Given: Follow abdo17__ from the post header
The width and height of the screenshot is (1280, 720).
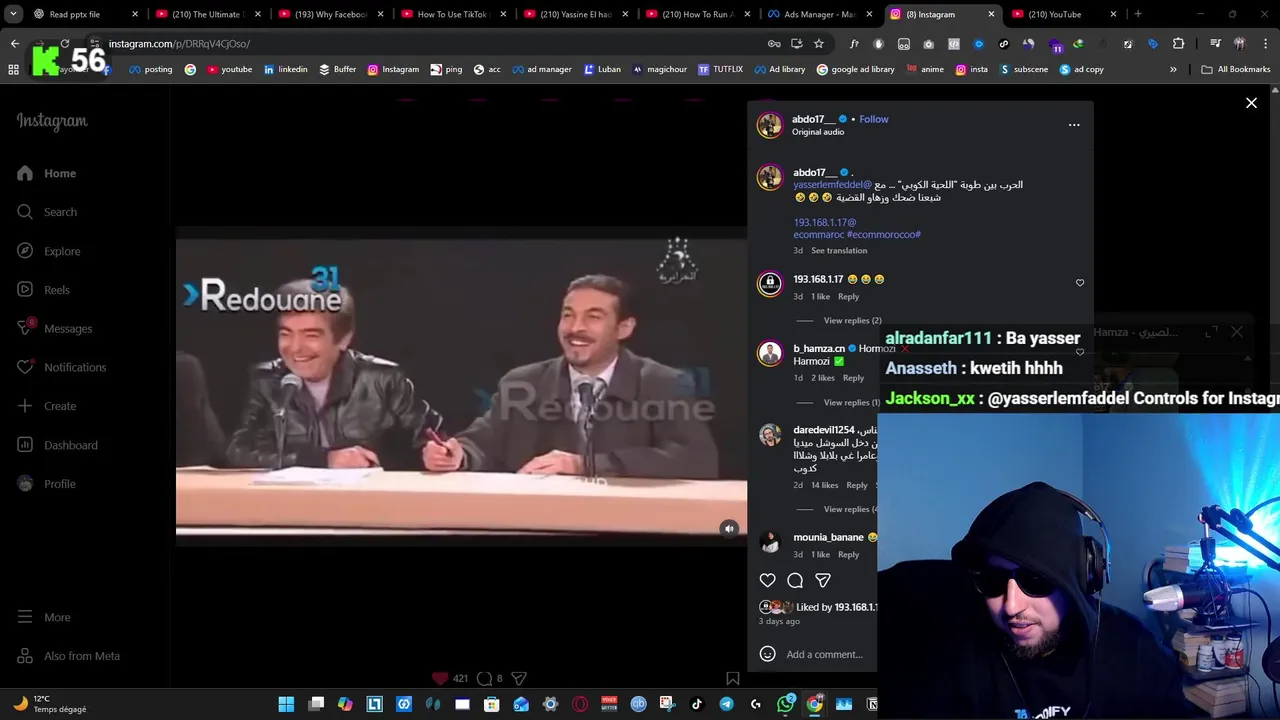Looking at the screenshot, I should pyautogui.click(x=873, y=119).
